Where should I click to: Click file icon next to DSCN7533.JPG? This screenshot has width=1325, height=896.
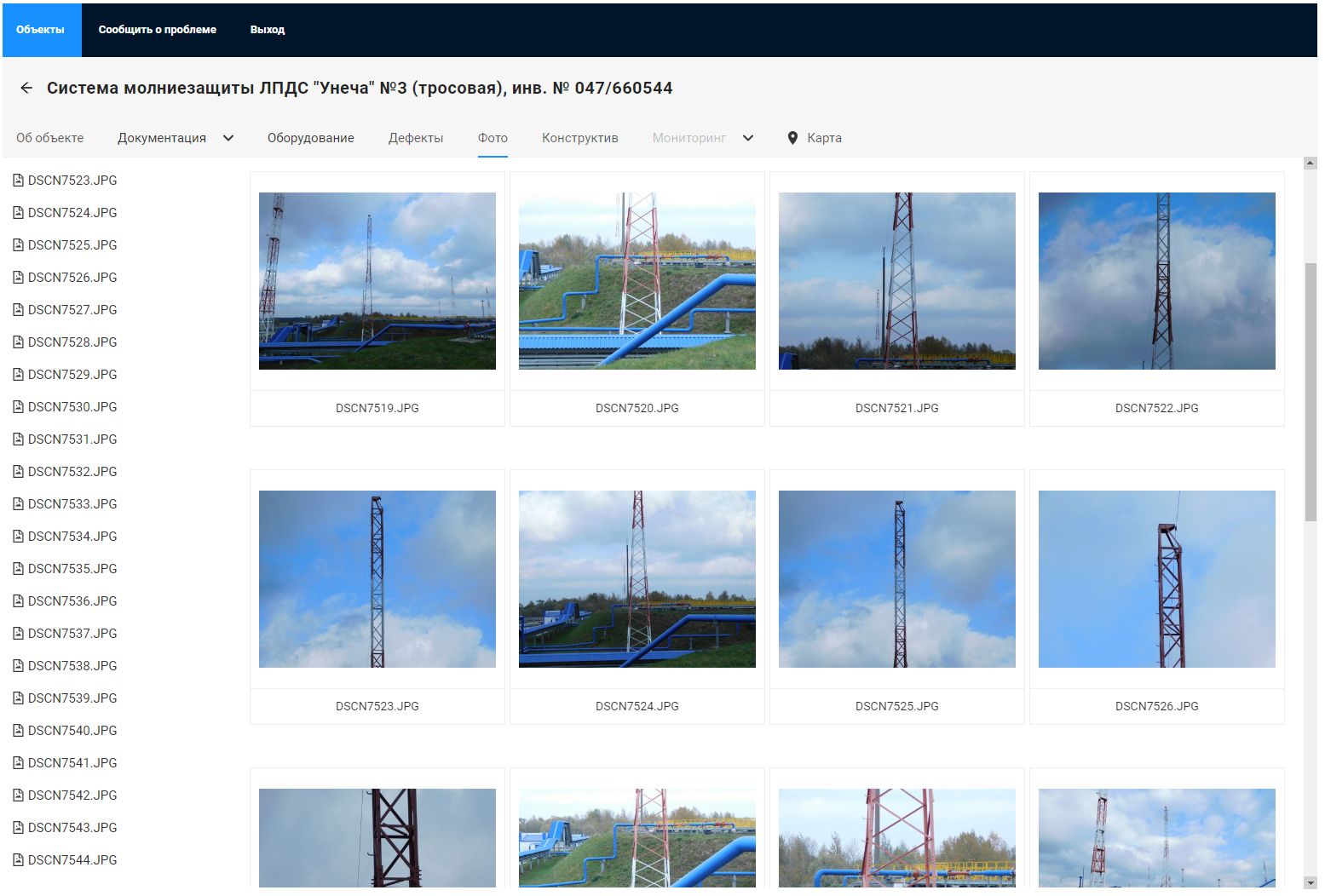[x=18, y=504]
